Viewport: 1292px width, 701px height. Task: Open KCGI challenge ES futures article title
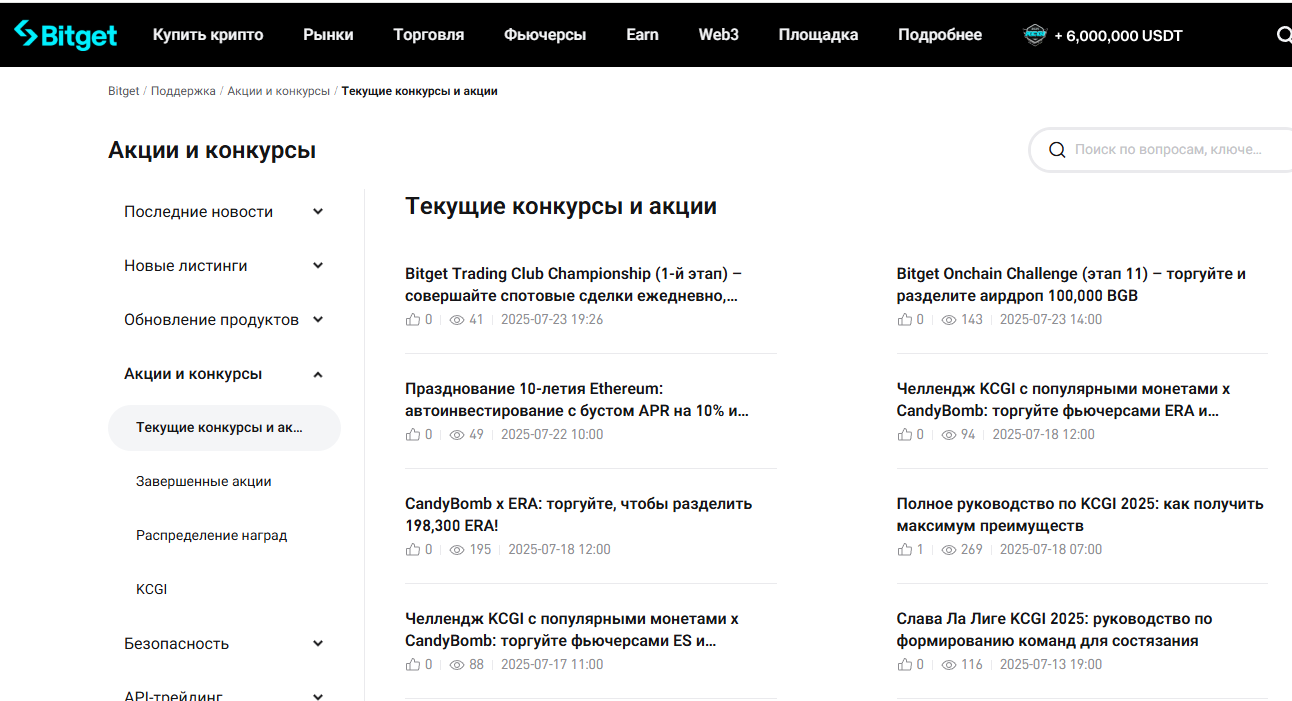coord(572,630)
